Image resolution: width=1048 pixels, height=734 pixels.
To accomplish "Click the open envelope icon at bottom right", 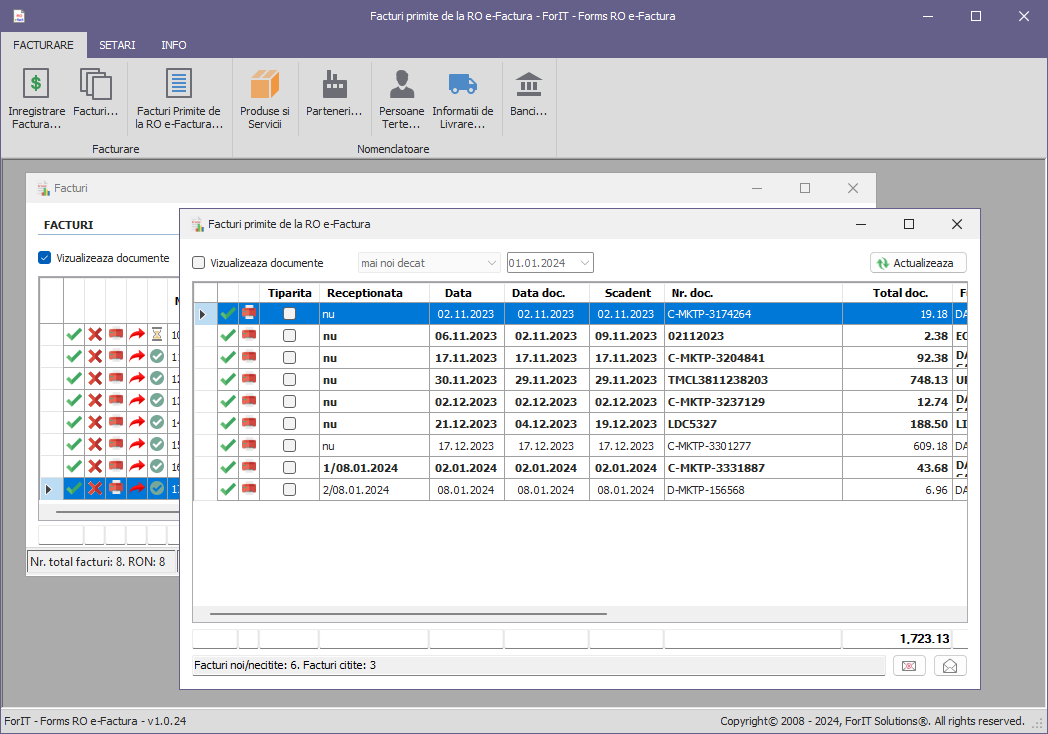I will click(x=950, y=665).
